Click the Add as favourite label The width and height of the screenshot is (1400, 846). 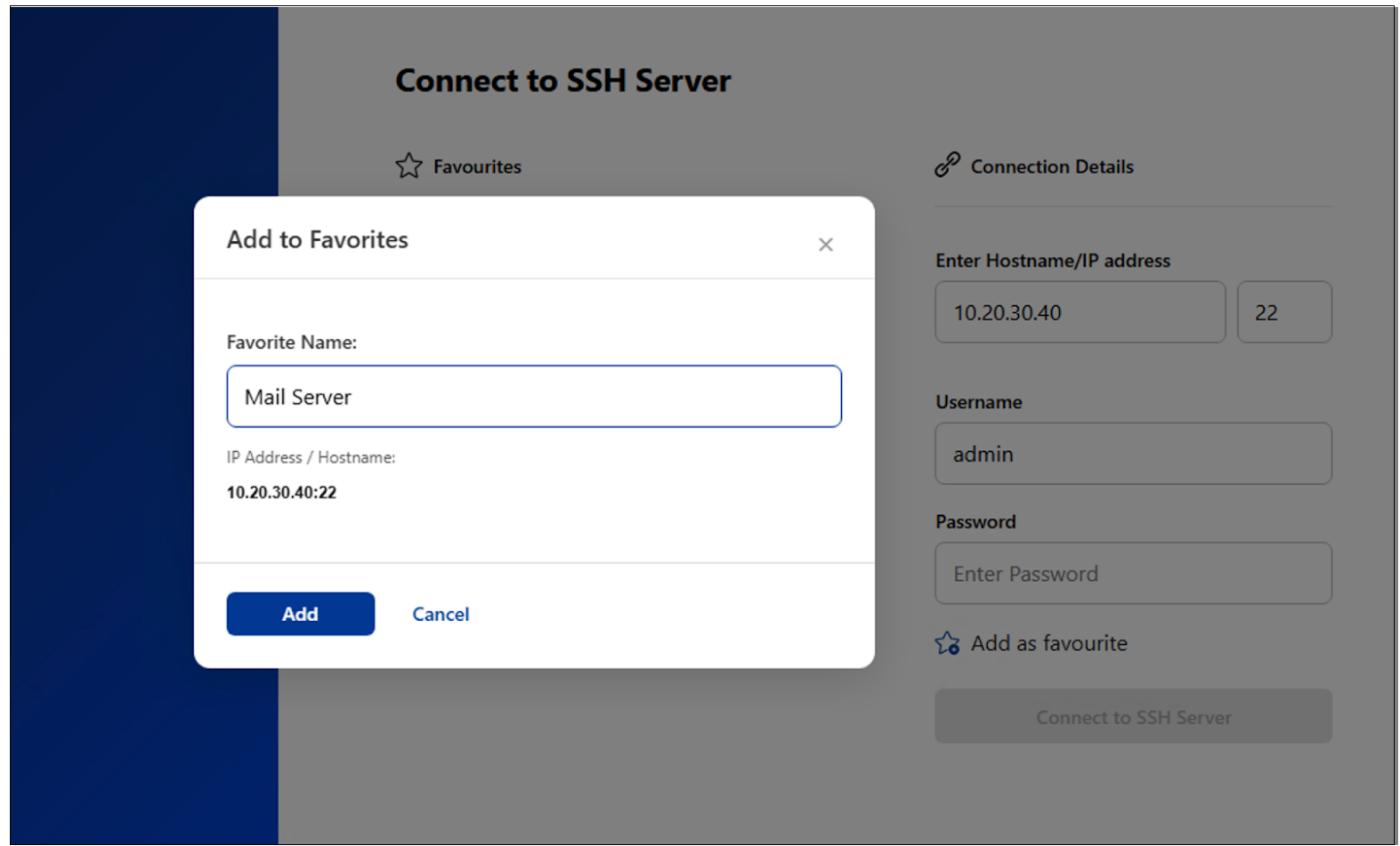[1048, 643]
